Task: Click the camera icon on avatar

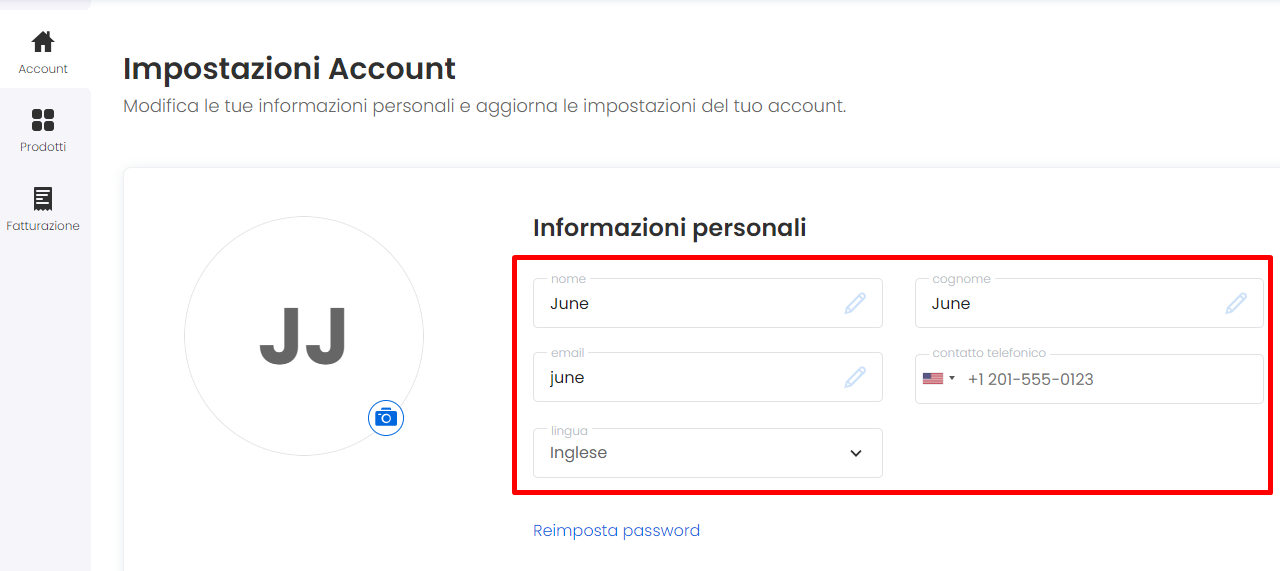Action: click(386, 417)
